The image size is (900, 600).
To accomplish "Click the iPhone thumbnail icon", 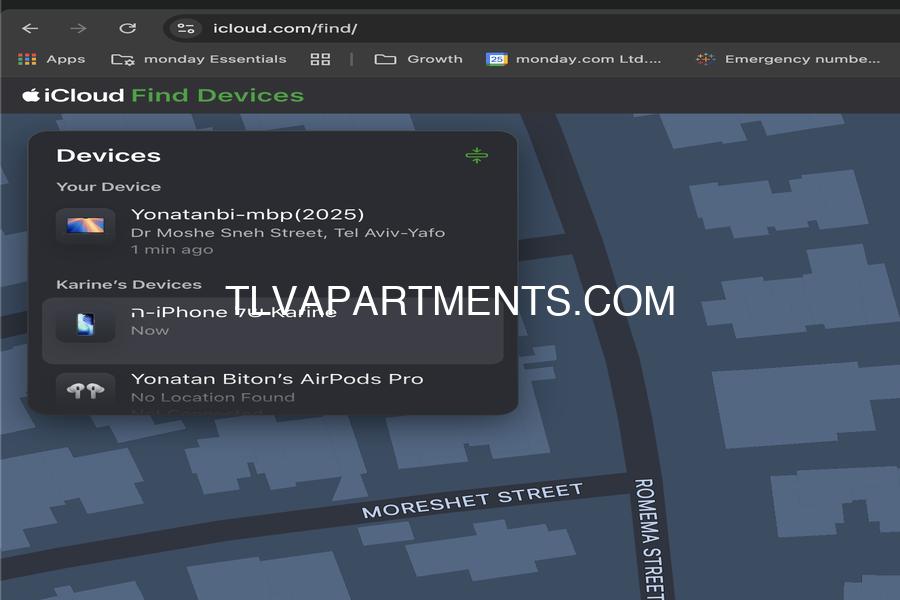I will tap(86, 324).
